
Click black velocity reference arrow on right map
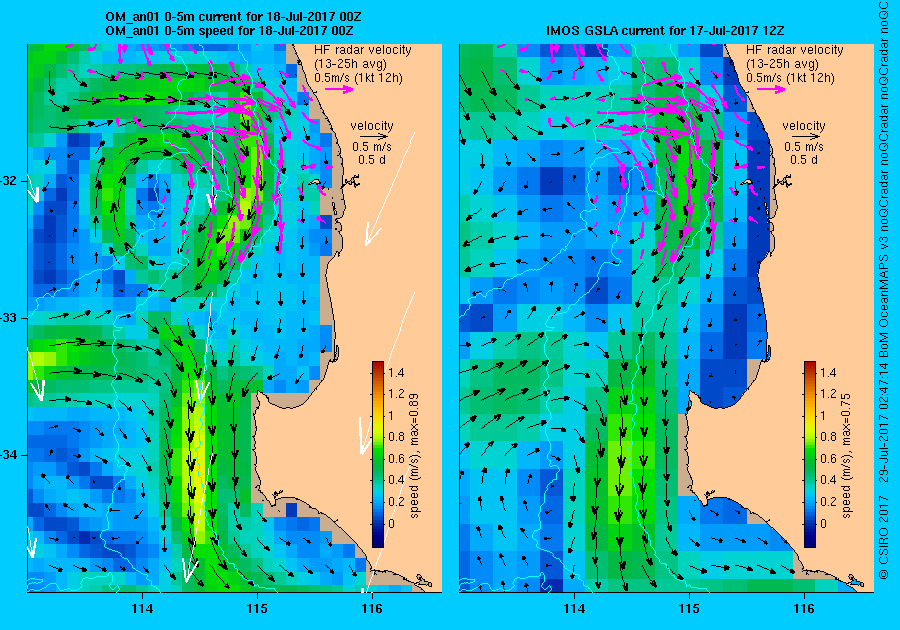pyautogui.click(x=806, y=137)
